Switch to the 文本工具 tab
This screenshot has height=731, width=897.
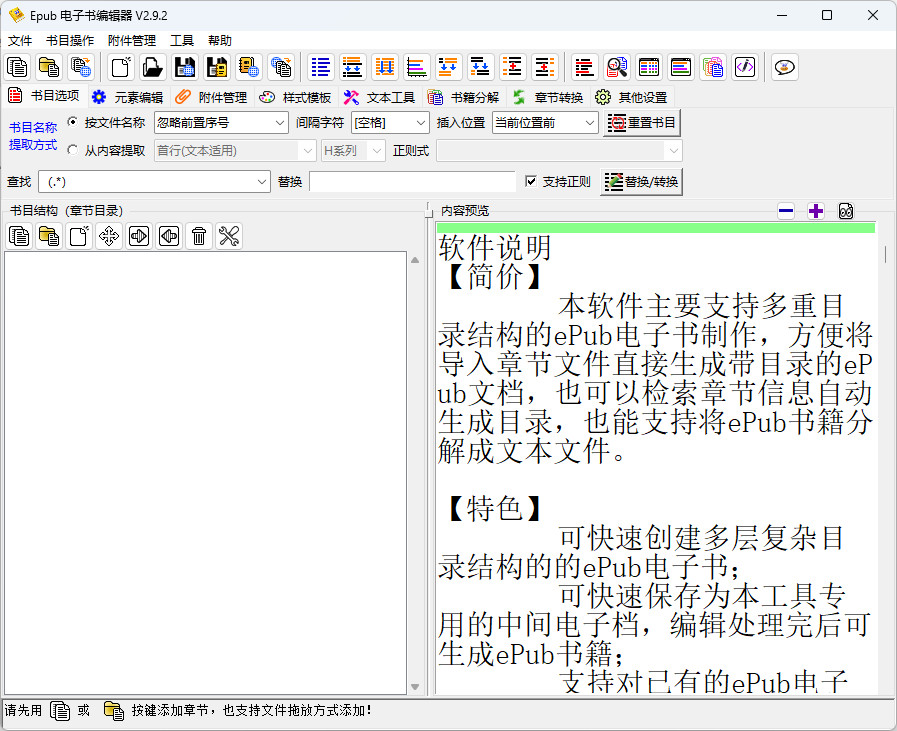pos(380,97)
